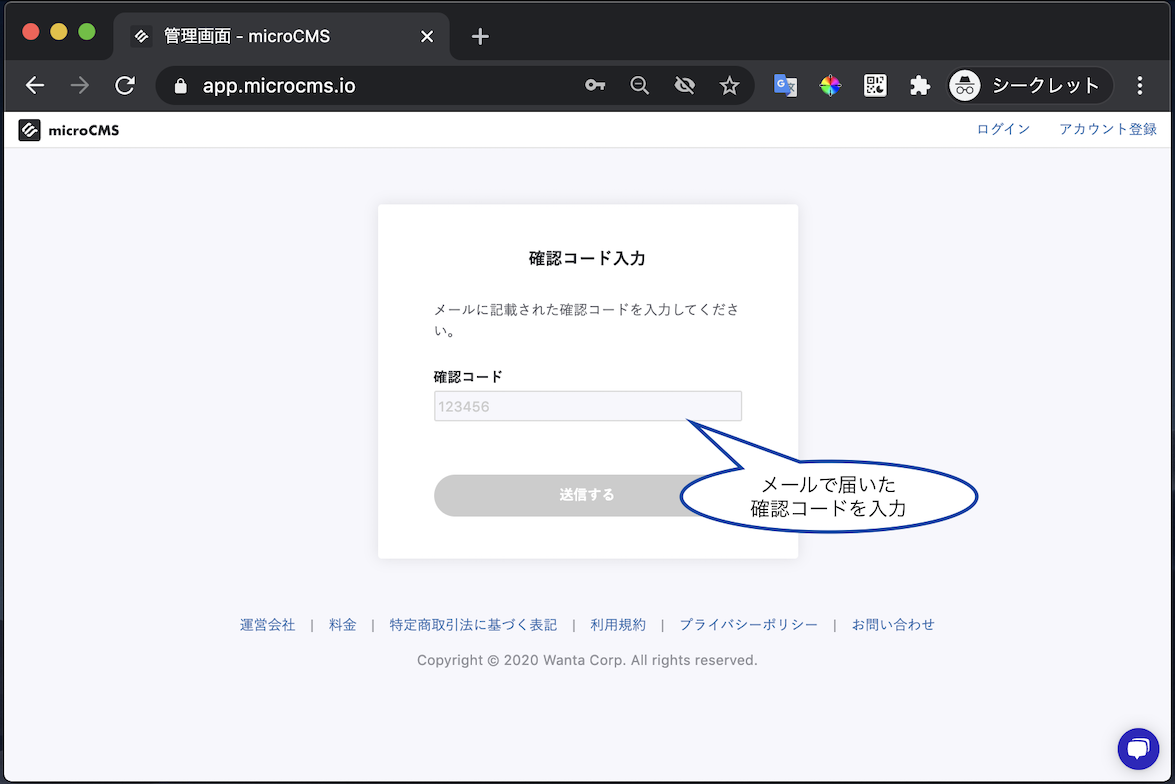Screen dimensions: 1175x784
Task: Click the padlock icon in the address bar
Action: (x=180, y=86)
